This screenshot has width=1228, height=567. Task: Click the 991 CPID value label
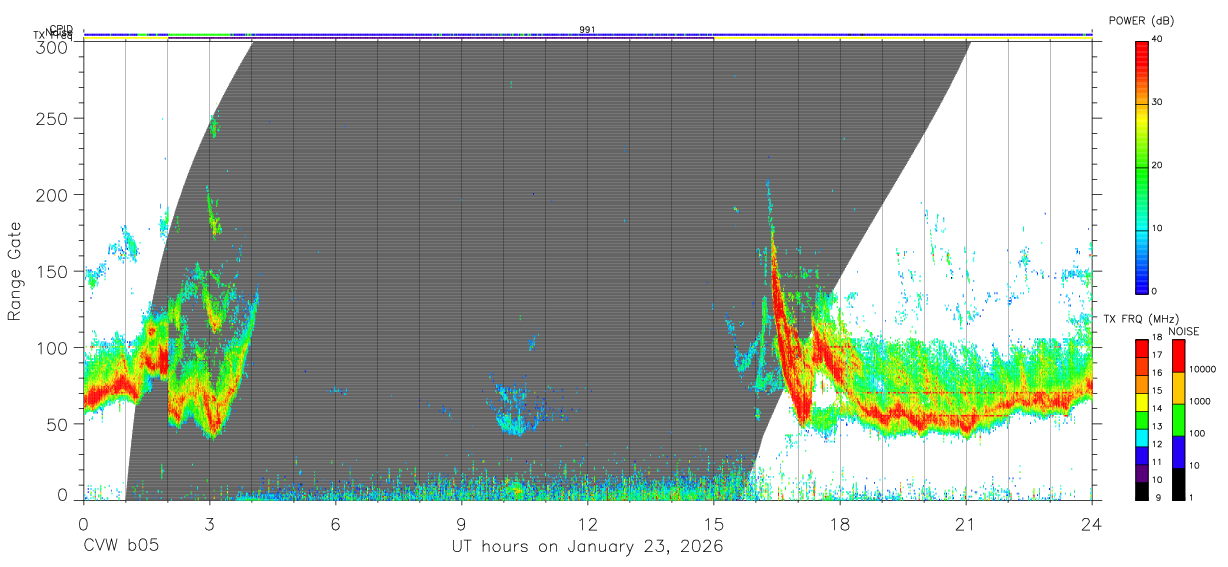click(x=587, y=30)
